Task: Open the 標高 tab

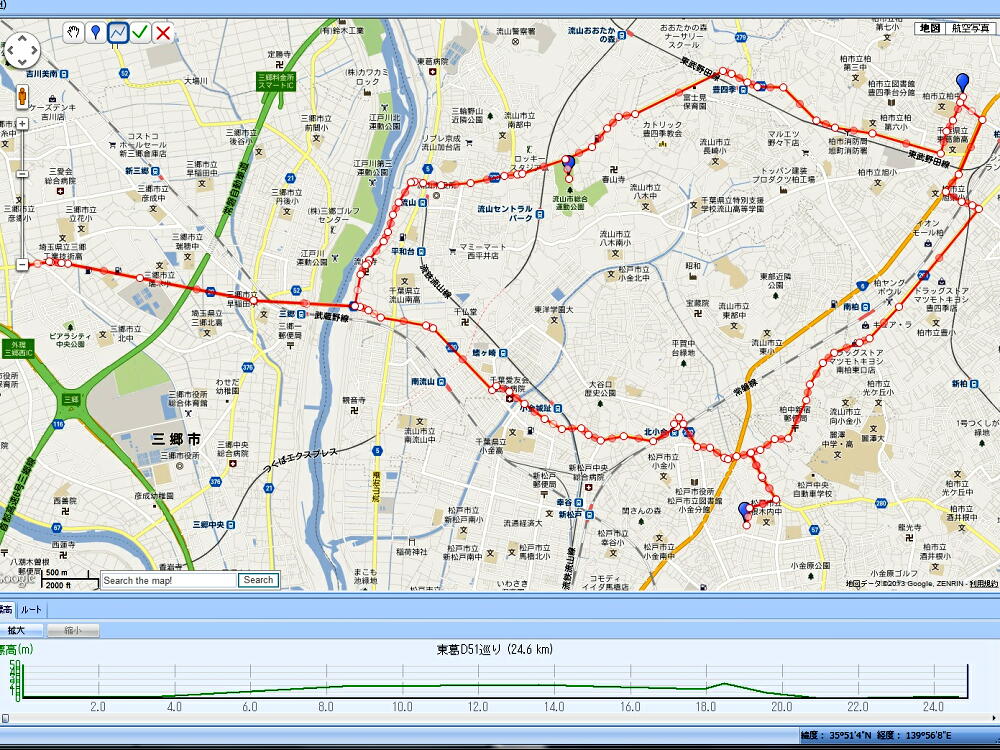Action: (x=6, y=610)
